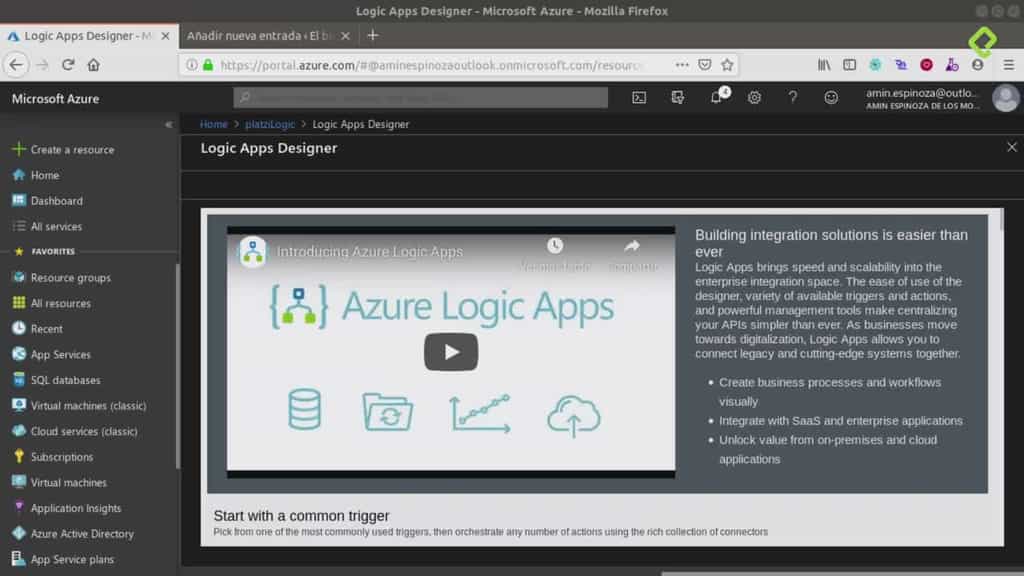
Task: Open SQL databases in sidebar
Action: (65, 380)
